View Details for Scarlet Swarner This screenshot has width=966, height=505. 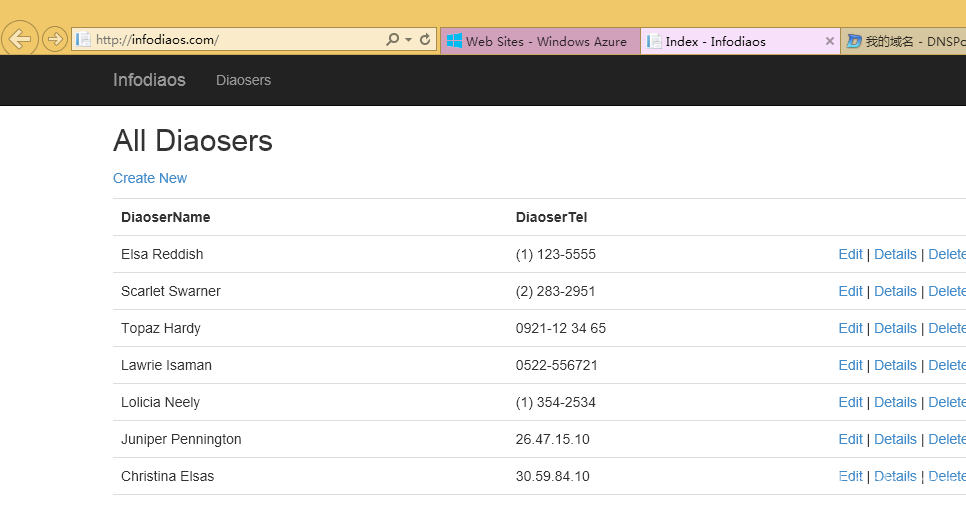pos(895,291)
